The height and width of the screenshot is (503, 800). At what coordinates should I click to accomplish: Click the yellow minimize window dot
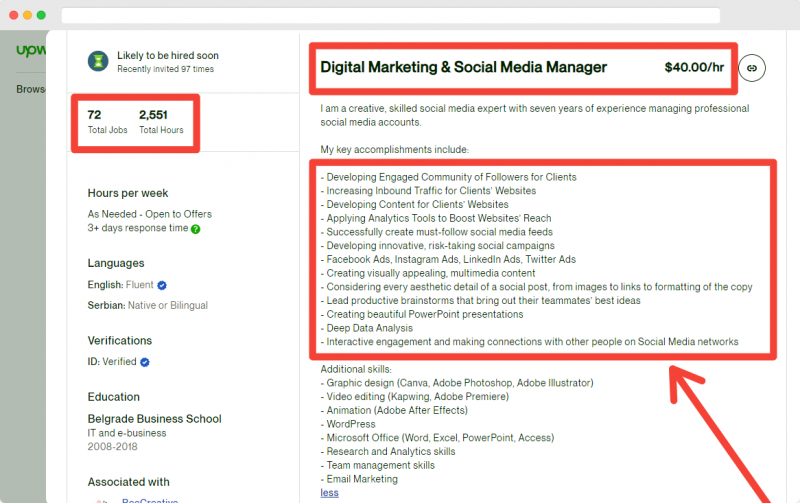28,15
